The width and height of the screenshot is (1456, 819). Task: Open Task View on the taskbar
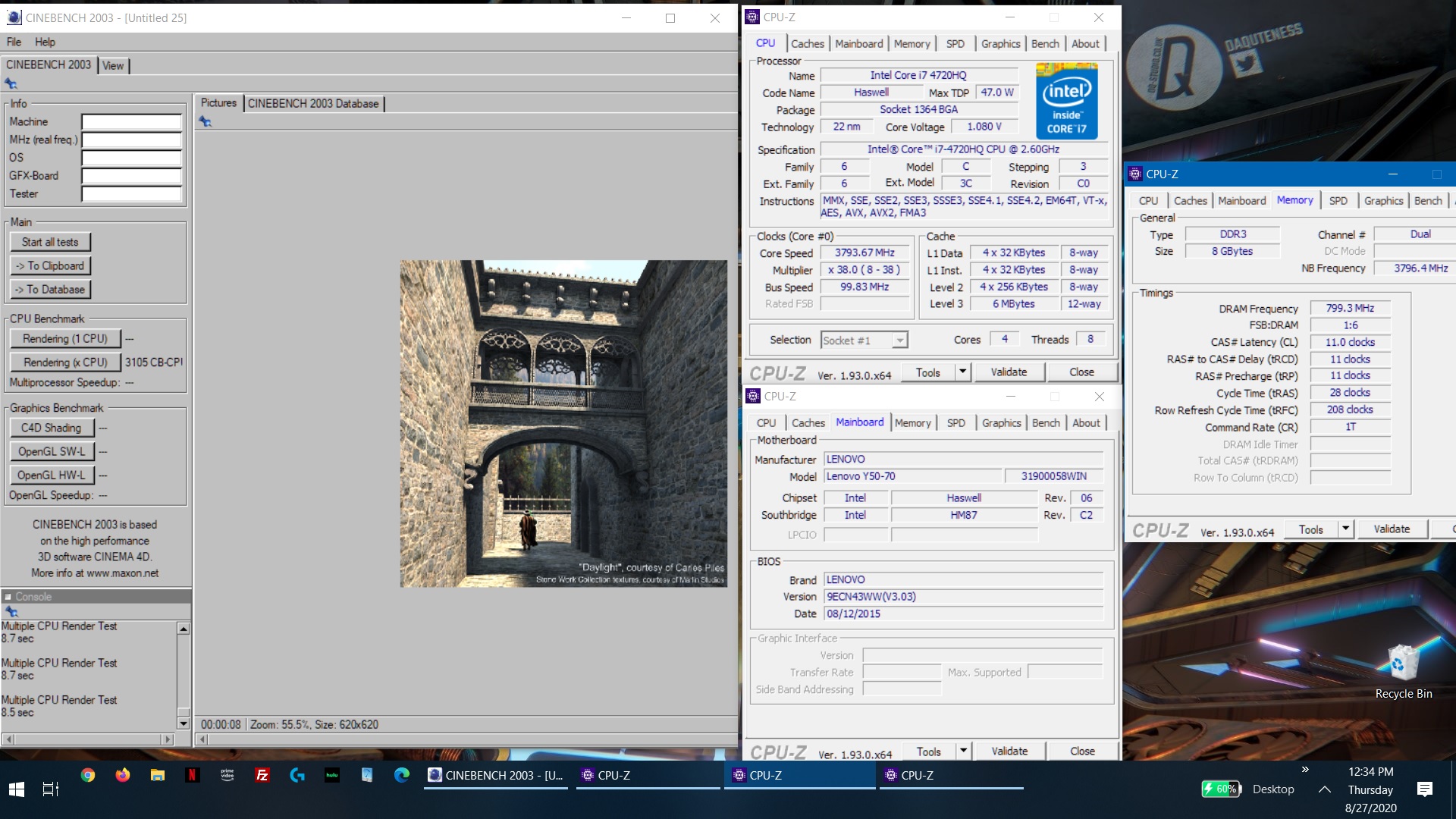click(x=51, y=789)
